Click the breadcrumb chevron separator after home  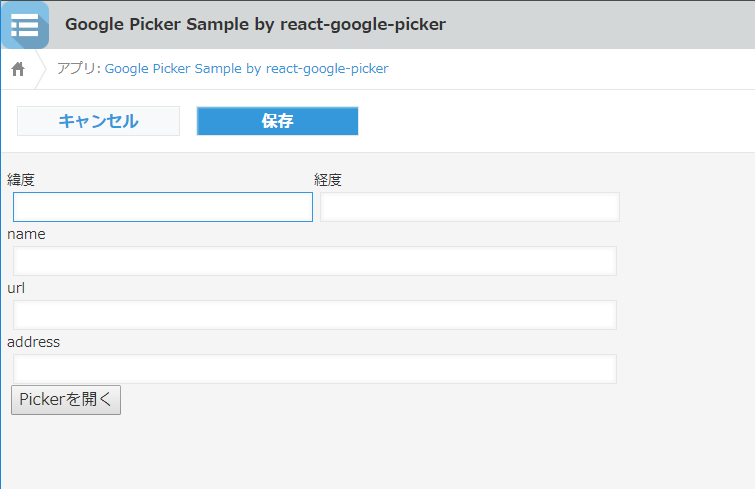pos(42,69)
